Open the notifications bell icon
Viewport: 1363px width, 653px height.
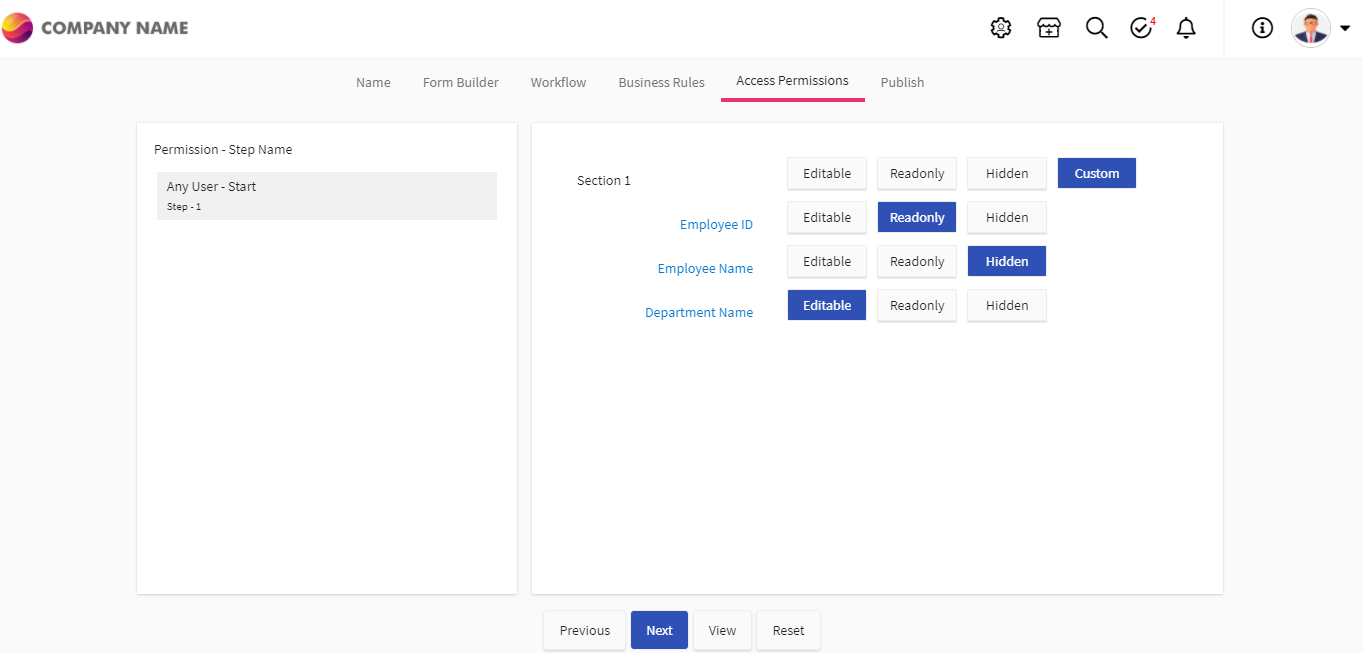1186,28
